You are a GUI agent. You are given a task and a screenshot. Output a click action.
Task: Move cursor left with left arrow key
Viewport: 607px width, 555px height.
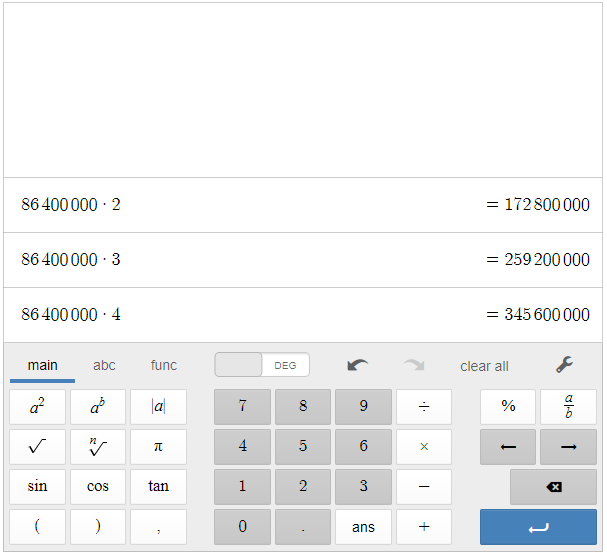(508, 447)
